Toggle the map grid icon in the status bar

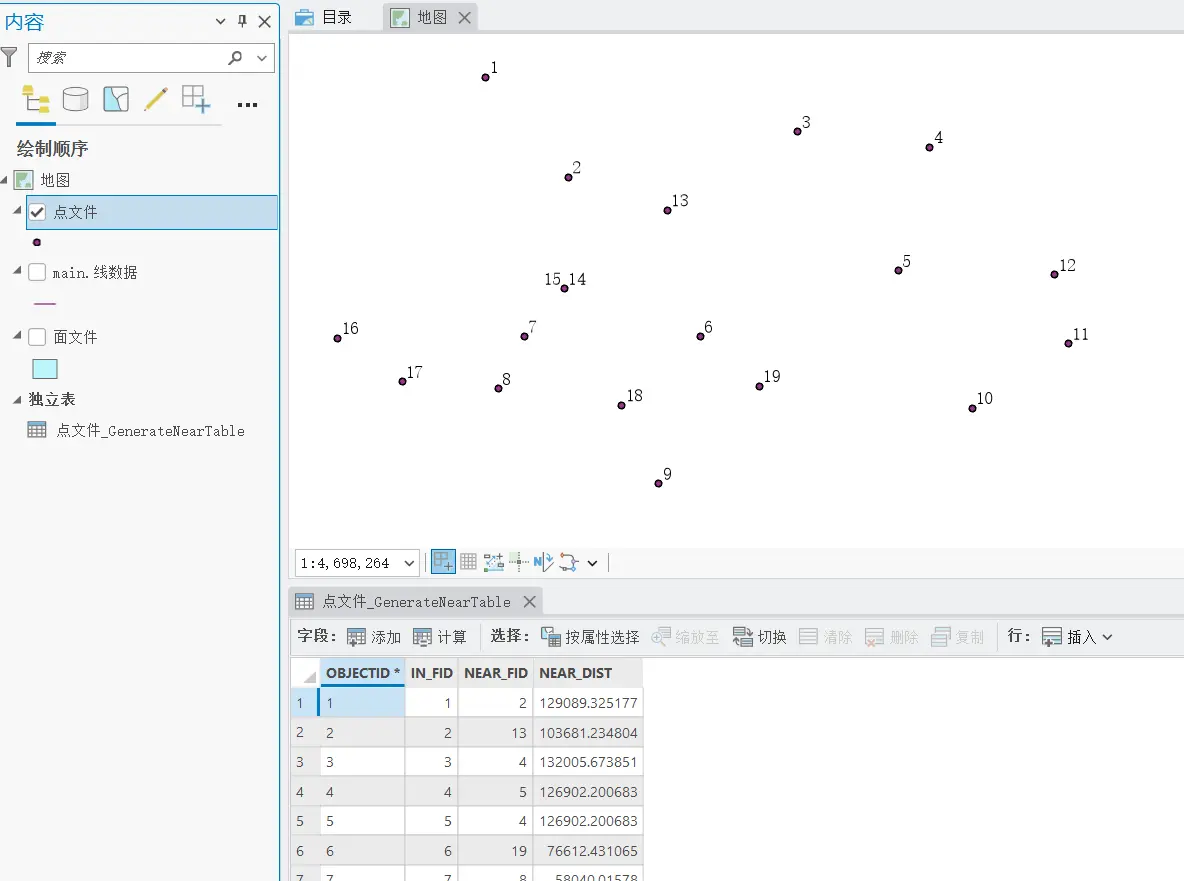click(x=468, y=563)
